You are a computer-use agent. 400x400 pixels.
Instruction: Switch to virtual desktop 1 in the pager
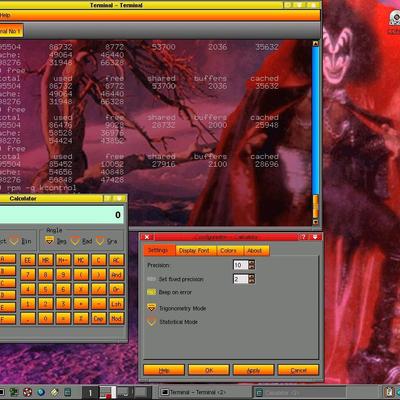tap(90, 392)
